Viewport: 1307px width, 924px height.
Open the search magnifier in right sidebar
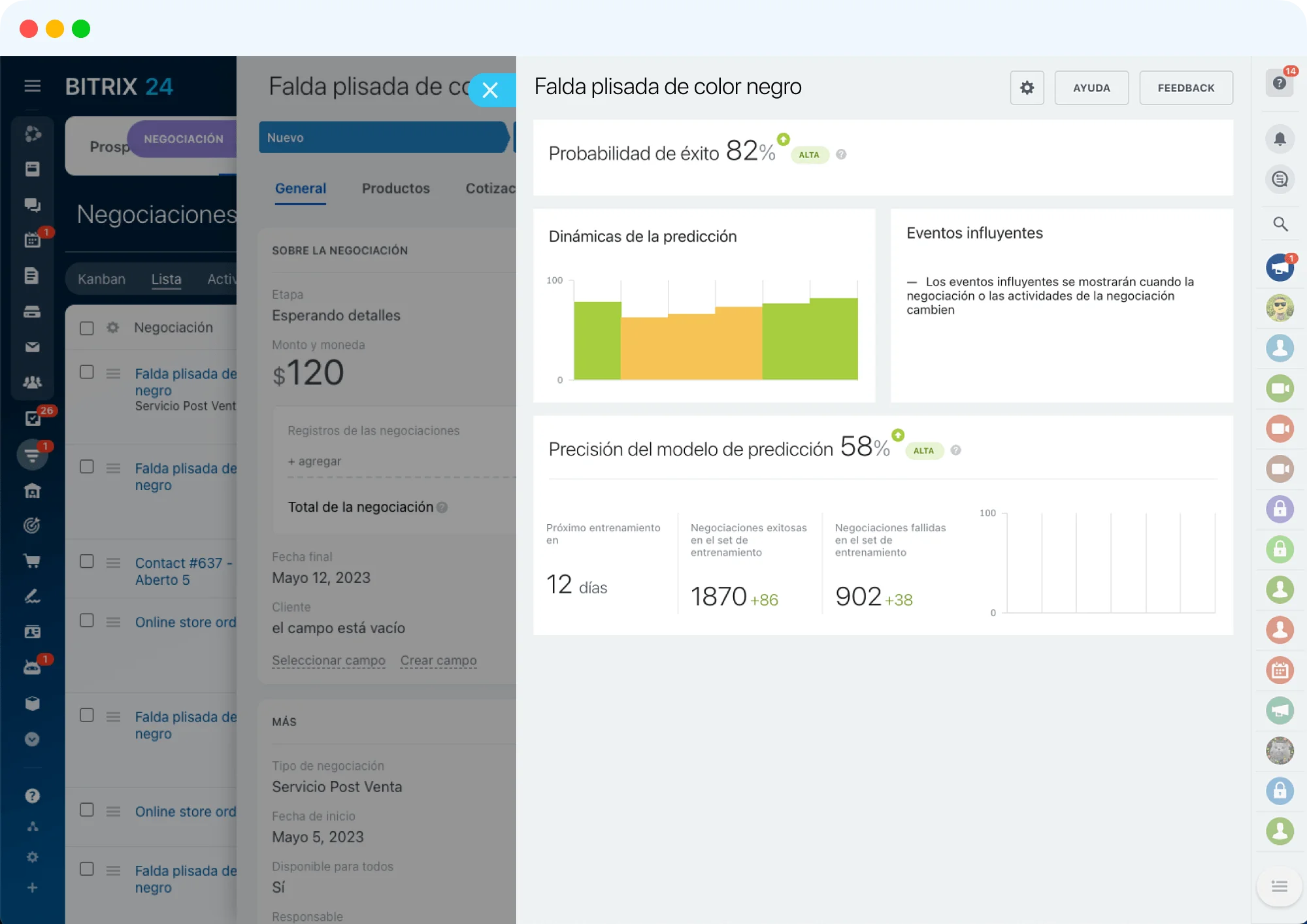point(1280,224)
